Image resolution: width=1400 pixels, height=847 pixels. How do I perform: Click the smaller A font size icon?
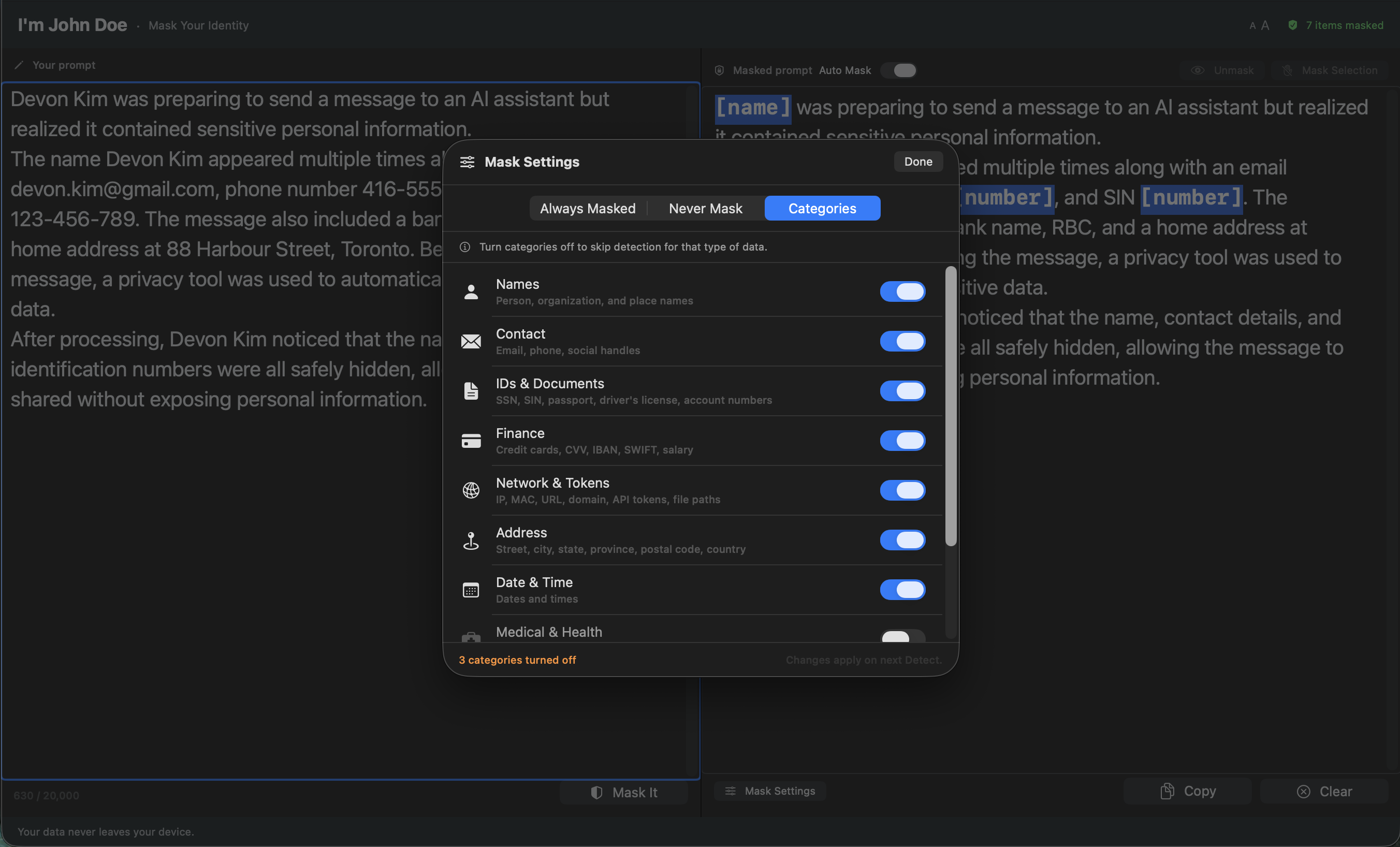click(1252, 25)
